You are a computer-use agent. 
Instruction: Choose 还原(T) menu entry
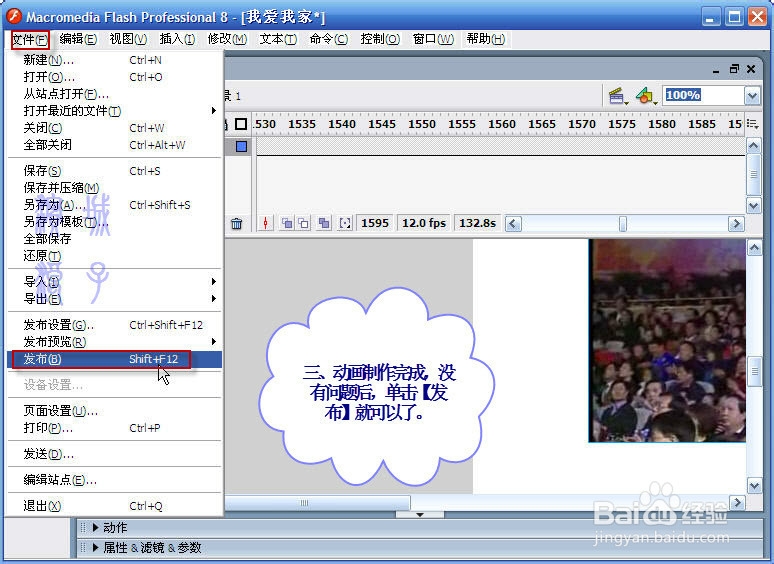point(115,256)
